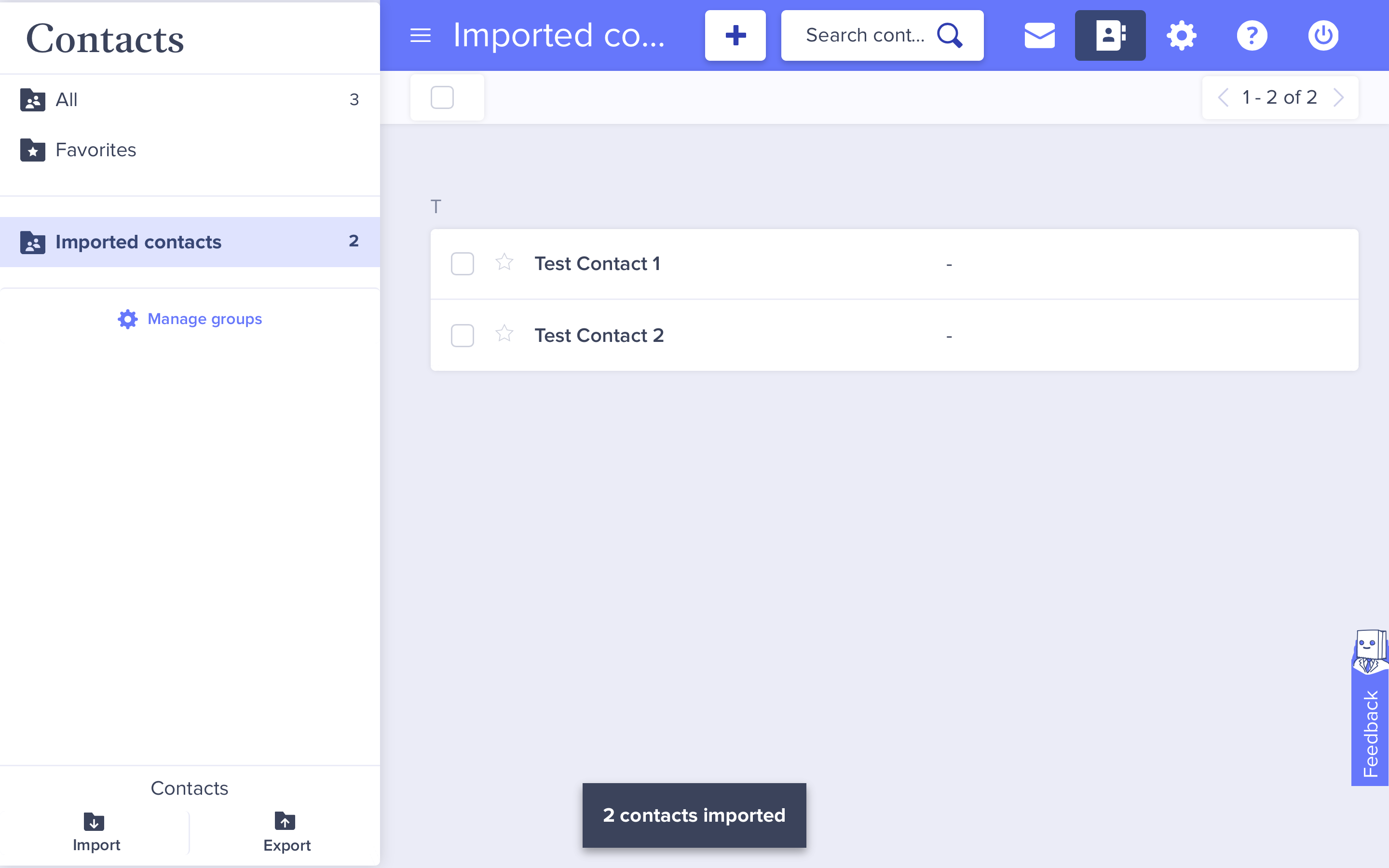Add a new contact with the plus icon

735,36
